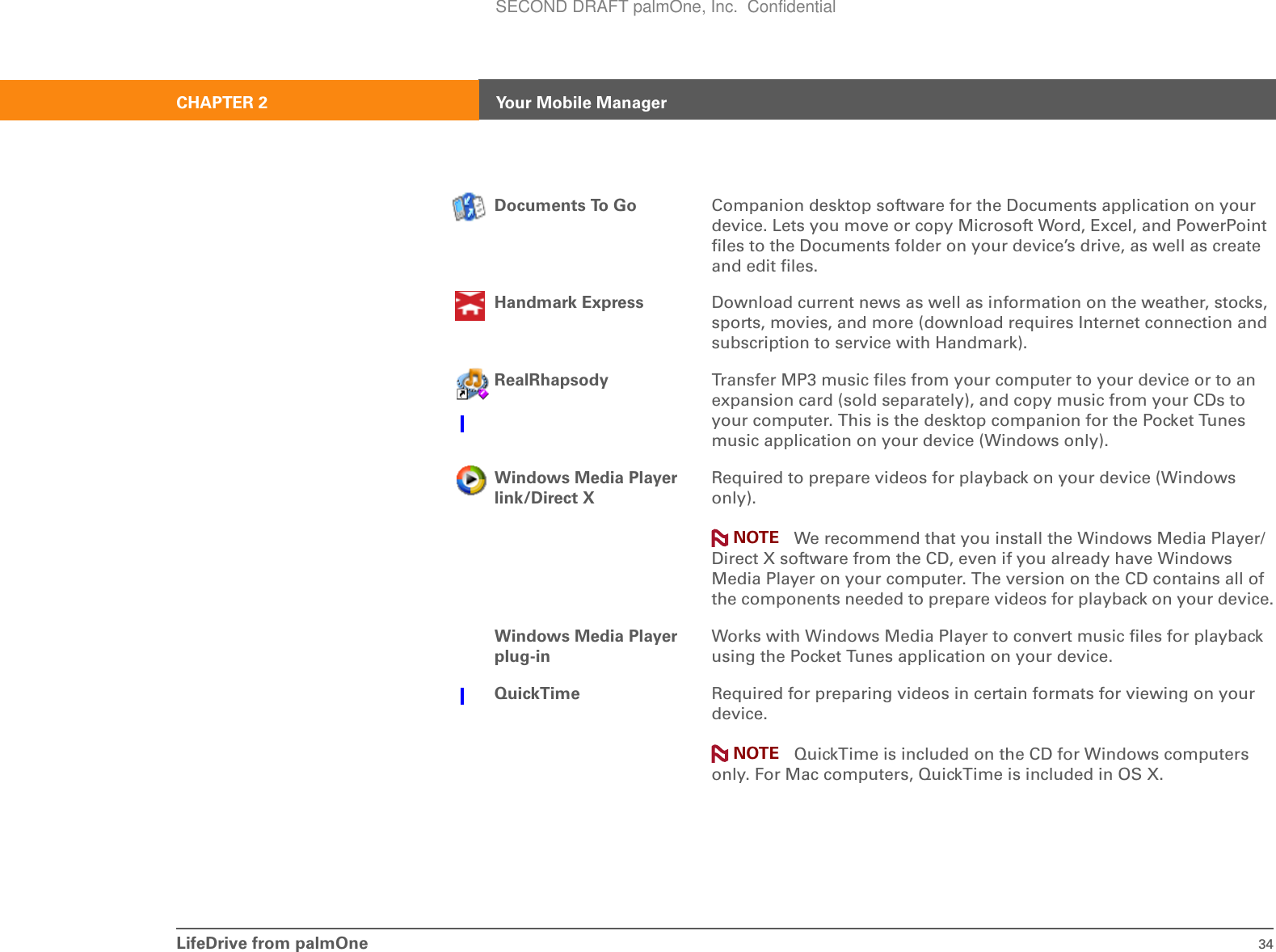Click the "CHAPTER 2" orange header label

221,103
